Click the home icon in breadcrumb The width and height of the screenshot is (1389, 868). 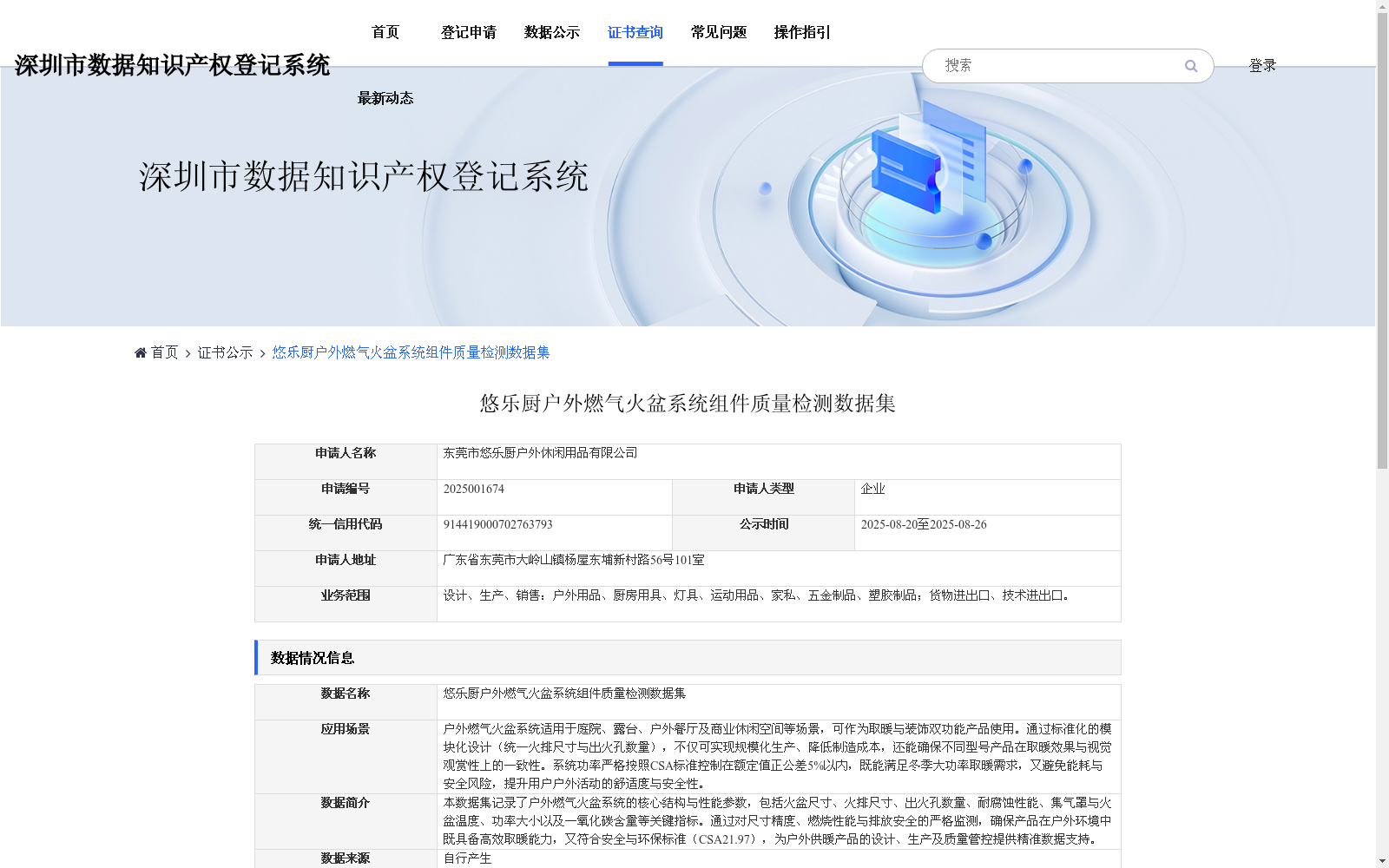(x=141, y=352)
